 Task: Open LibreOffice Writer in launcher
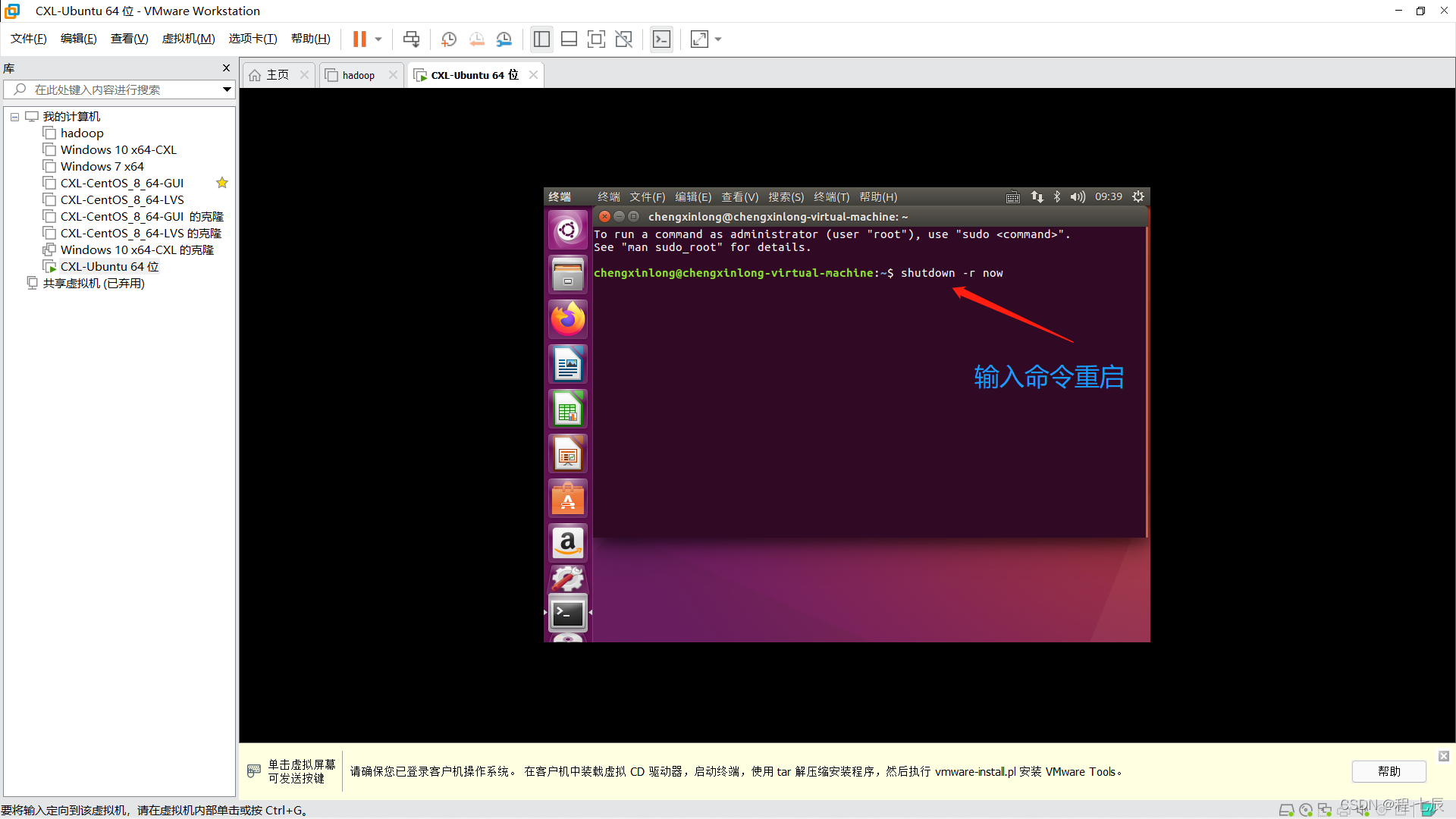pos(567,364)
